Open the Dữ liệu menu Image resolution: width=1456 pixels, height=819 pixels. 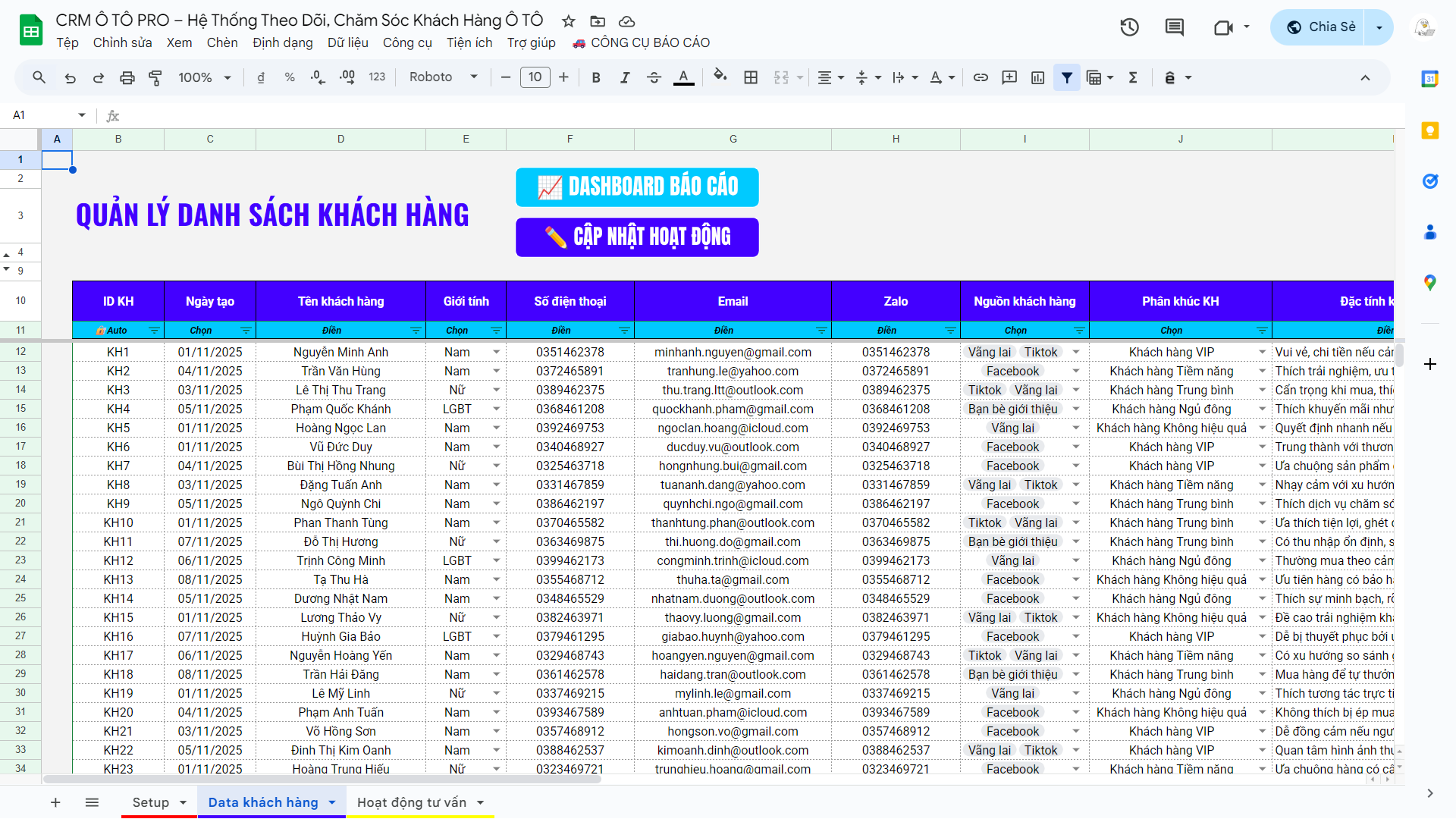347,42
